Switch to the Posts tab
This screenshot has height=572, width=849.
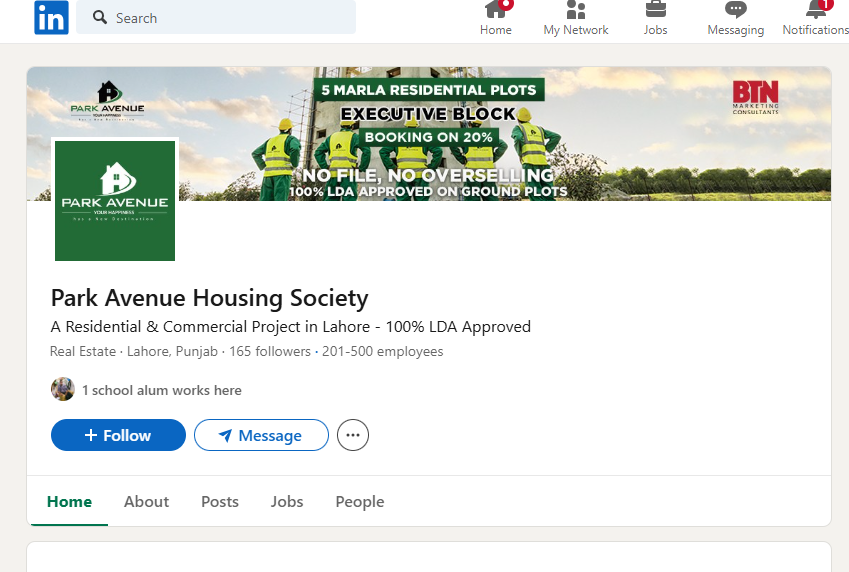[220, 501]
